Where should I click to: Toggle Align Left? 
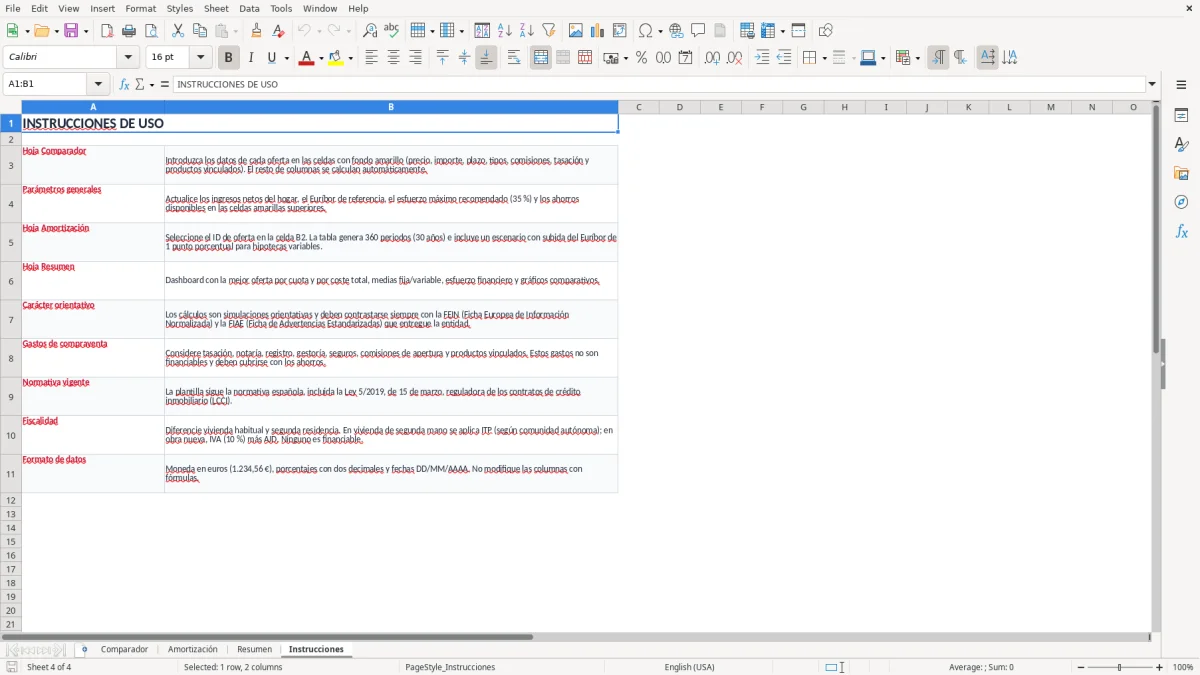coord(372,58)
